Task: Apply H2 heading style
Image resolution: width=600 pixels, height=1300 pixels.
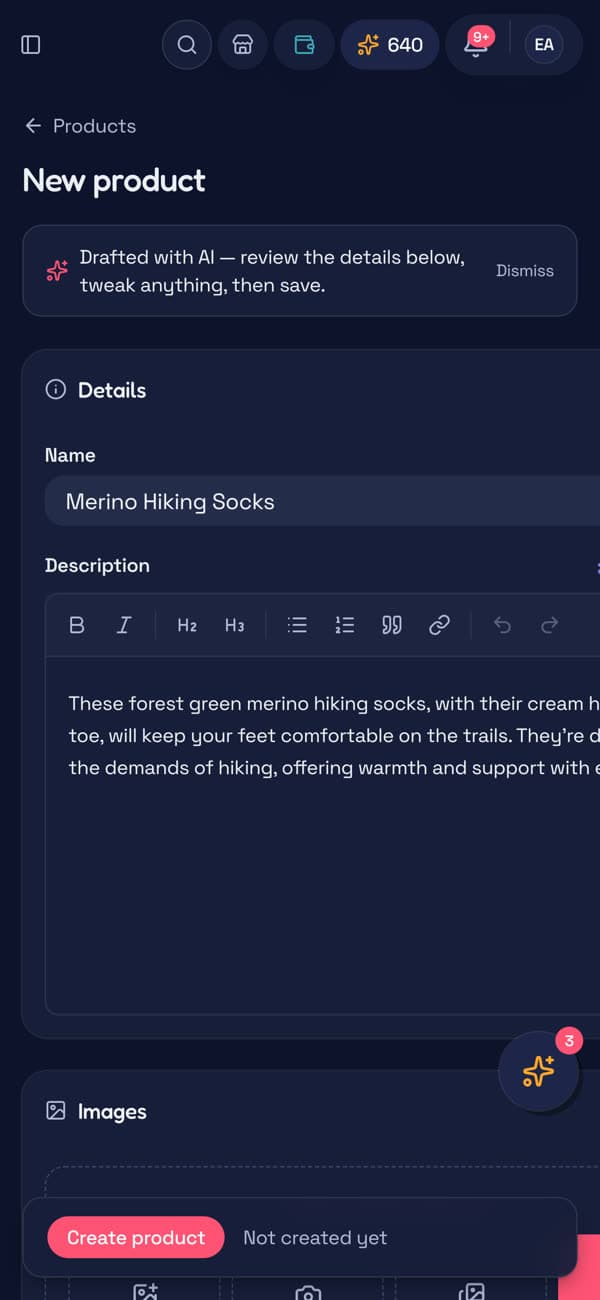Action: coord(187,625)
